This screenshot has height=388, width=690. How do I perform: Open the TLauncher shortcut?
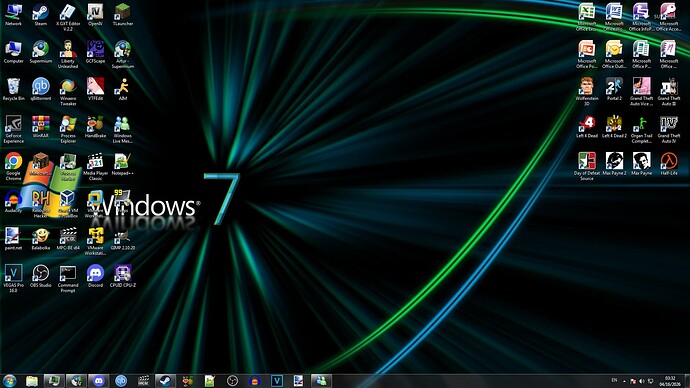pyautogui.click(x=122, y=15)
